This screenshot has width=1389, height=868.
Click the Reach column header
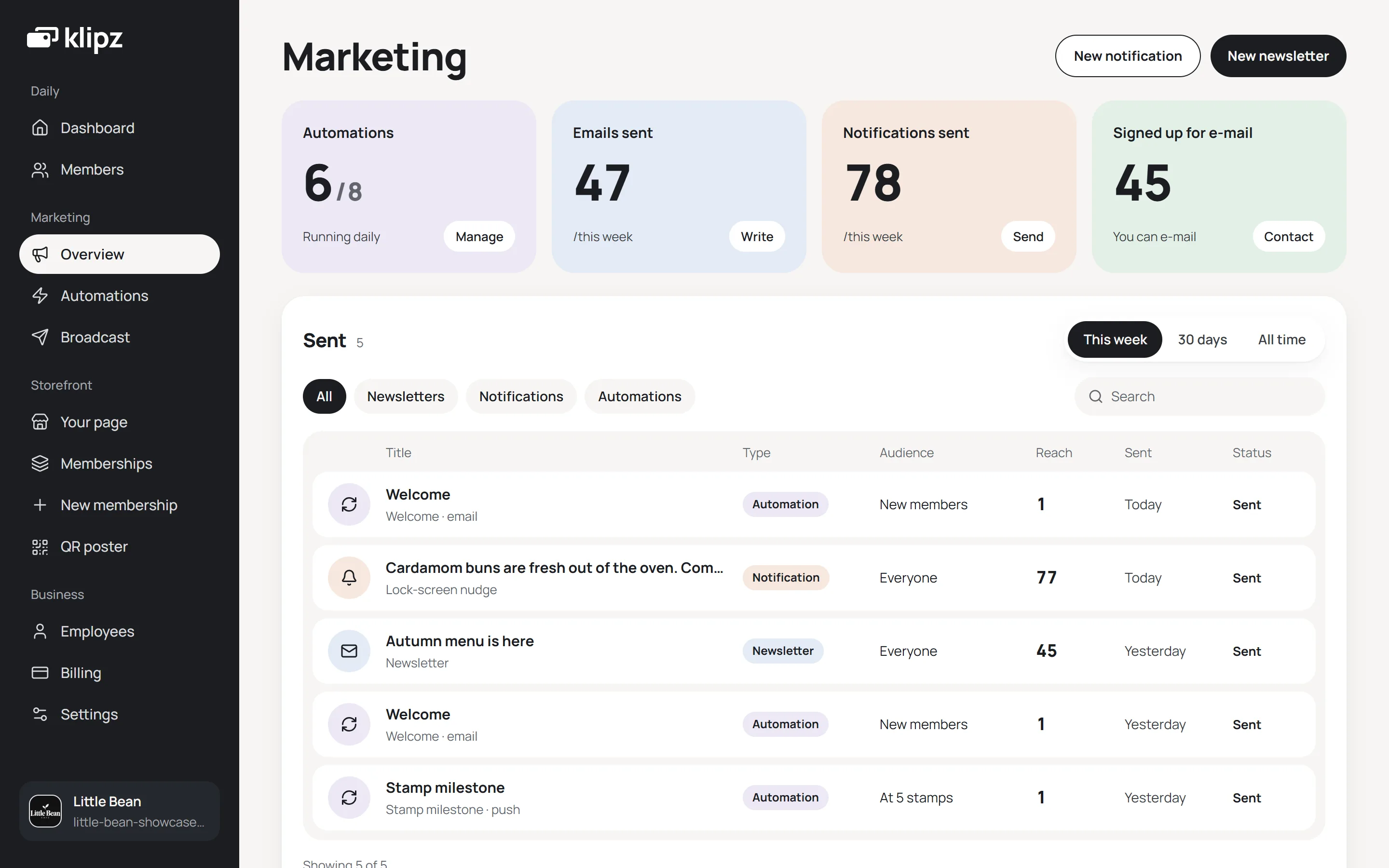(x=1053, y=452)
